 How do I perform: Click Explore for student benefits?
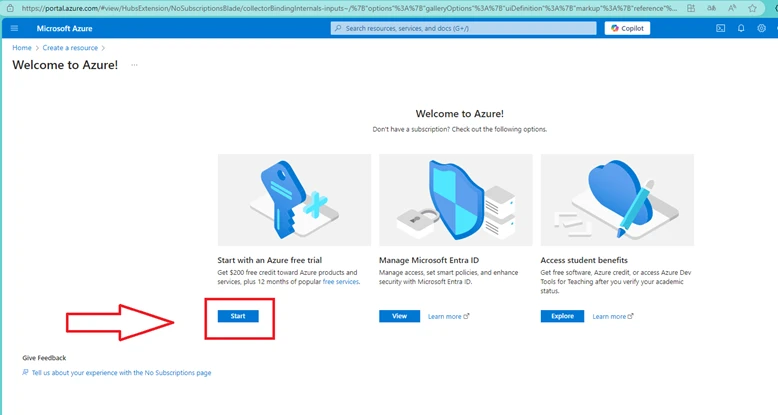[562, 316]
